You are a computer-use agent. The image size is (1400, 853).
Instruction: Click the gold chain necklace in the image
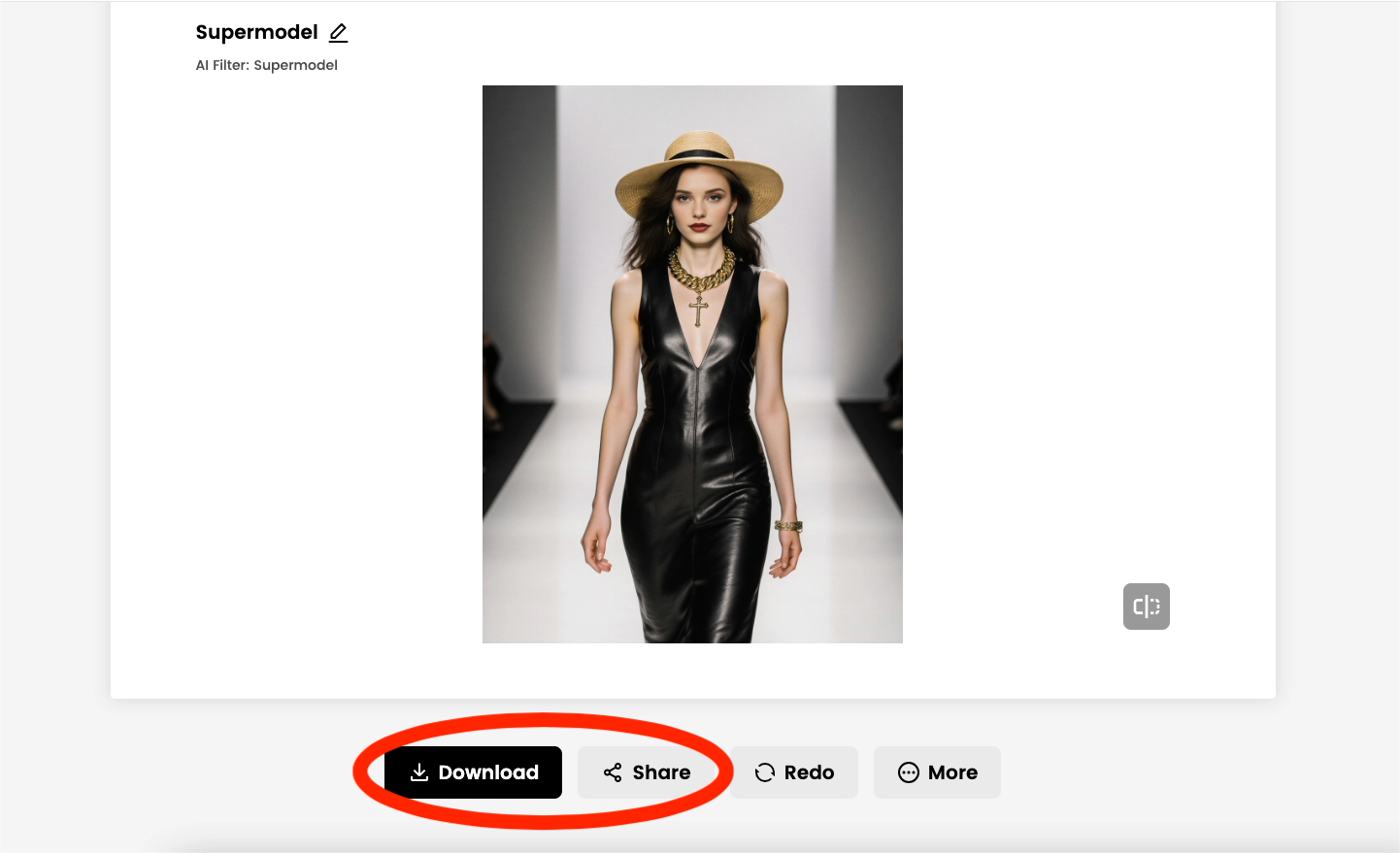pyautogui.click(x=701, y=272)
